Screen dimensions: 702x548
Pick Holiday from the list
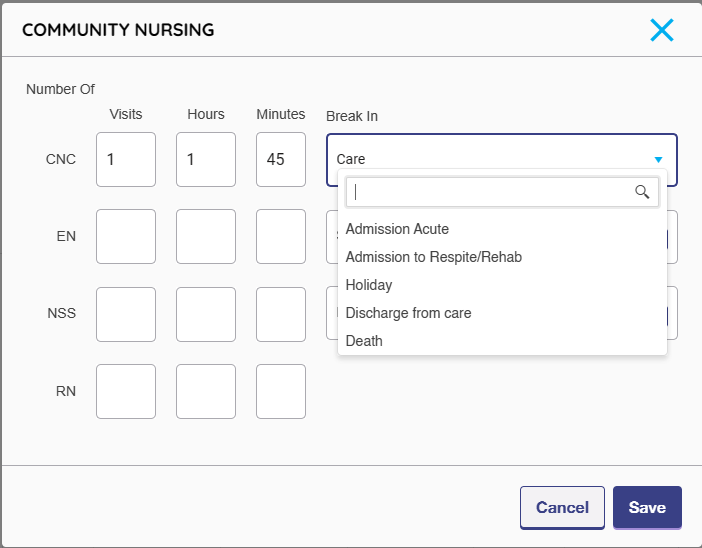369,285
